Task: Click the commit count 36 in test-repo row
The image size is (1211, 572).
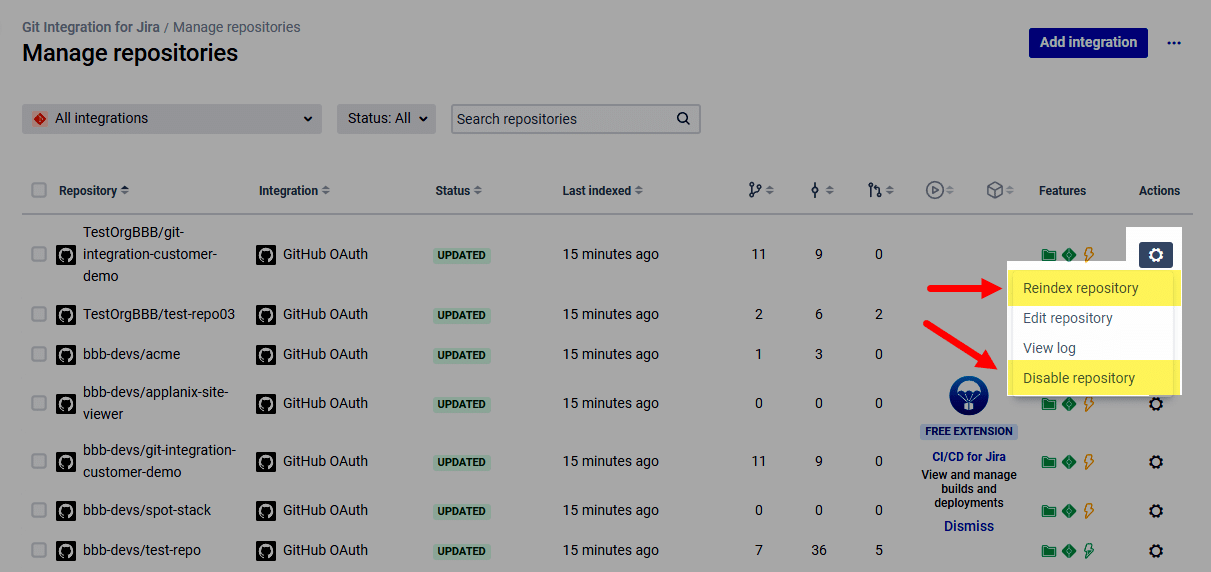Action: [x=819, y=550]
